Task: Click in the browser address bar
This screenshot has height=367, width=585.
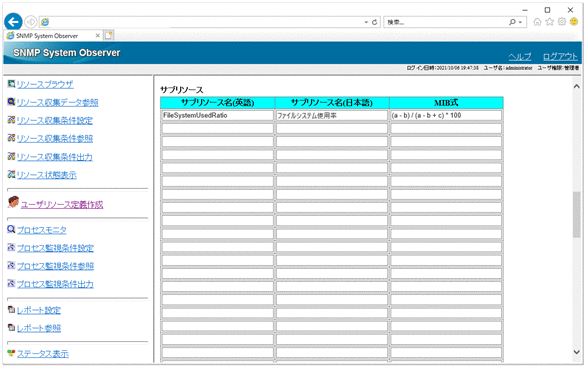Action: point(201,22)
